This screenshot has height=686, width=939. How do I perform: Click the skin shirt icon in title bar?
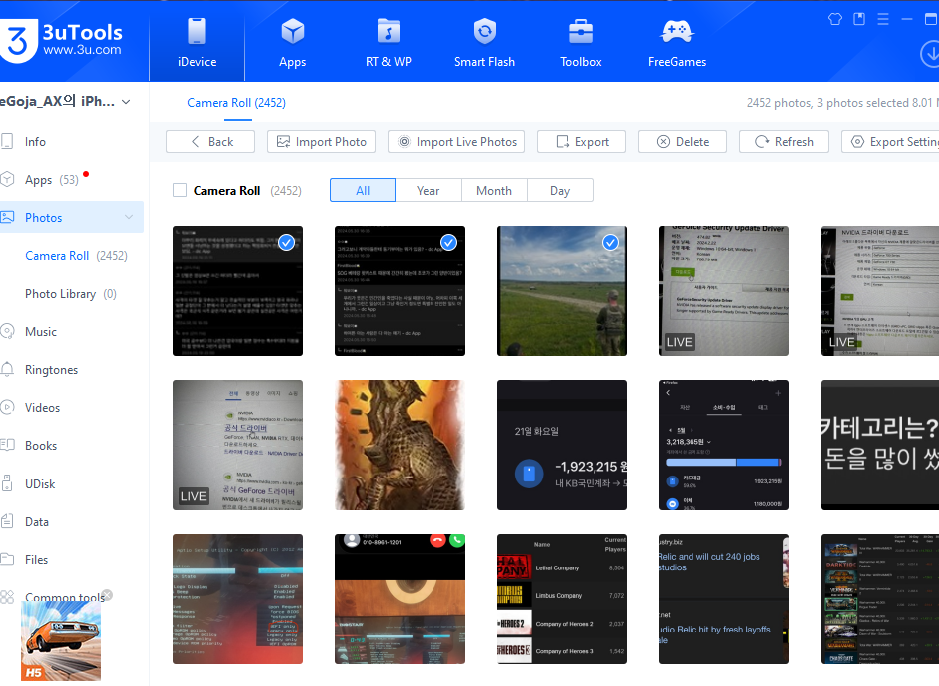pyautogui.click(x=835, y=19)
